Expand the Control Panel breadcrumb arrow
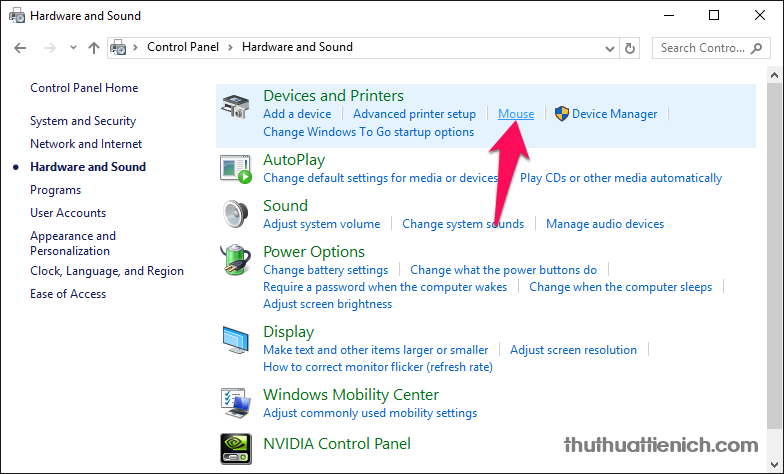Viewport: 784px width, 474px height. point(230,47)
